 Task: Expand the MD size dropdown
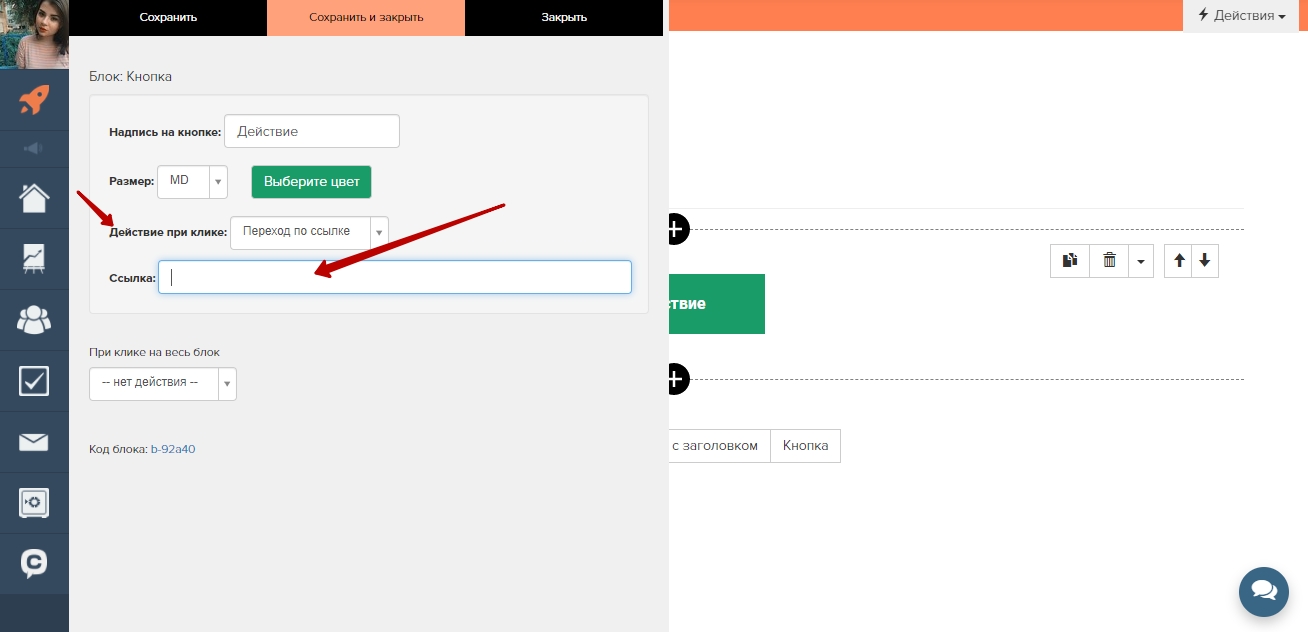192,181
